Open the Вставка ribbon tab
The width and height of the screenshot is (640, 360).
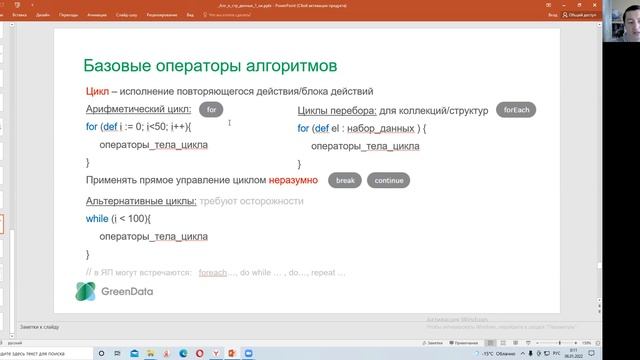pos(19,15)
